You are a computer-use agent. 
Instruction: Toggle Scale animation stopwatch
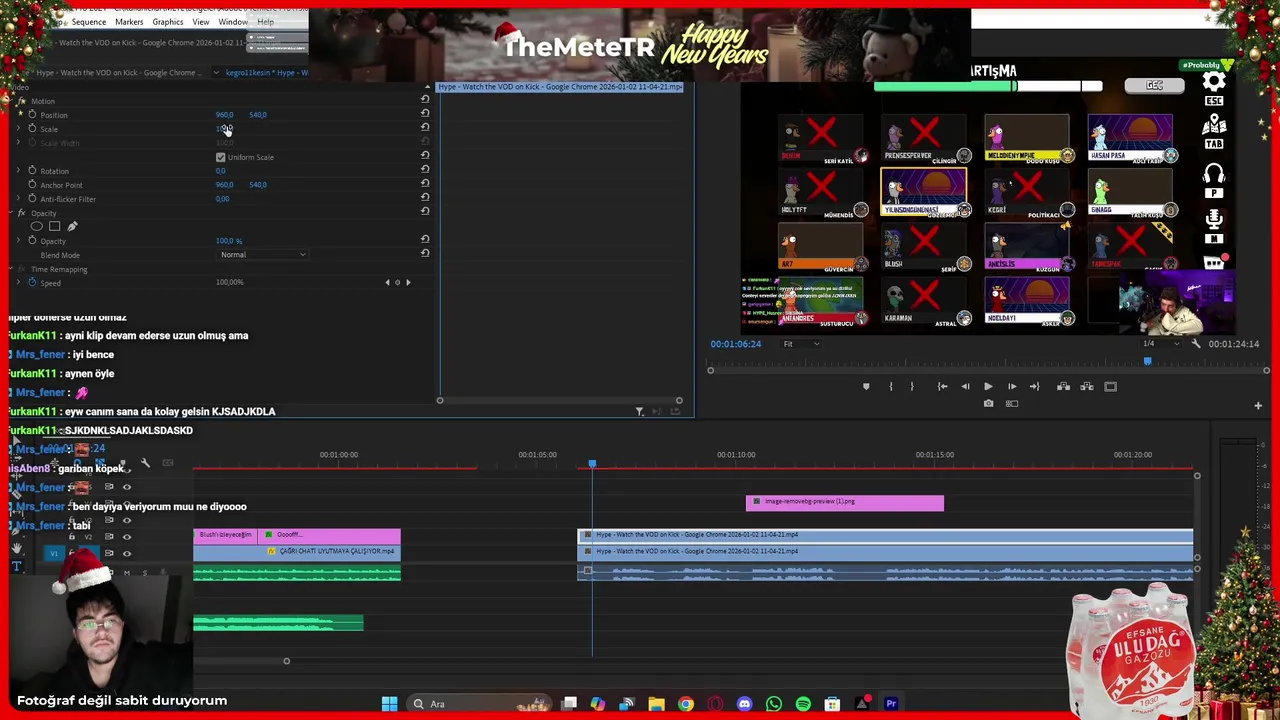click(32, 129)
